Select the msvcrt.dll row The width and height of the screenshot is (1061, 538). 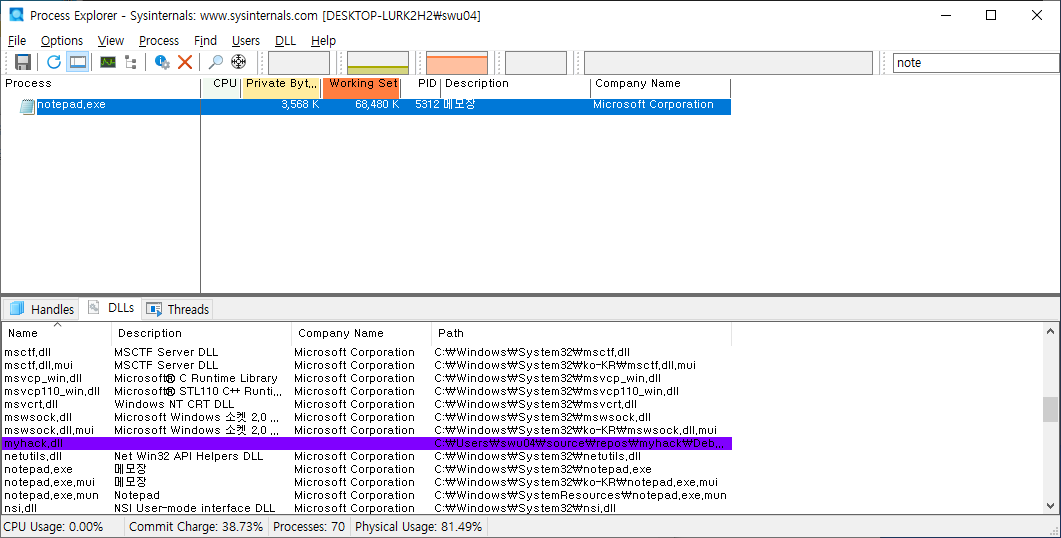click(x=366, y=405)
